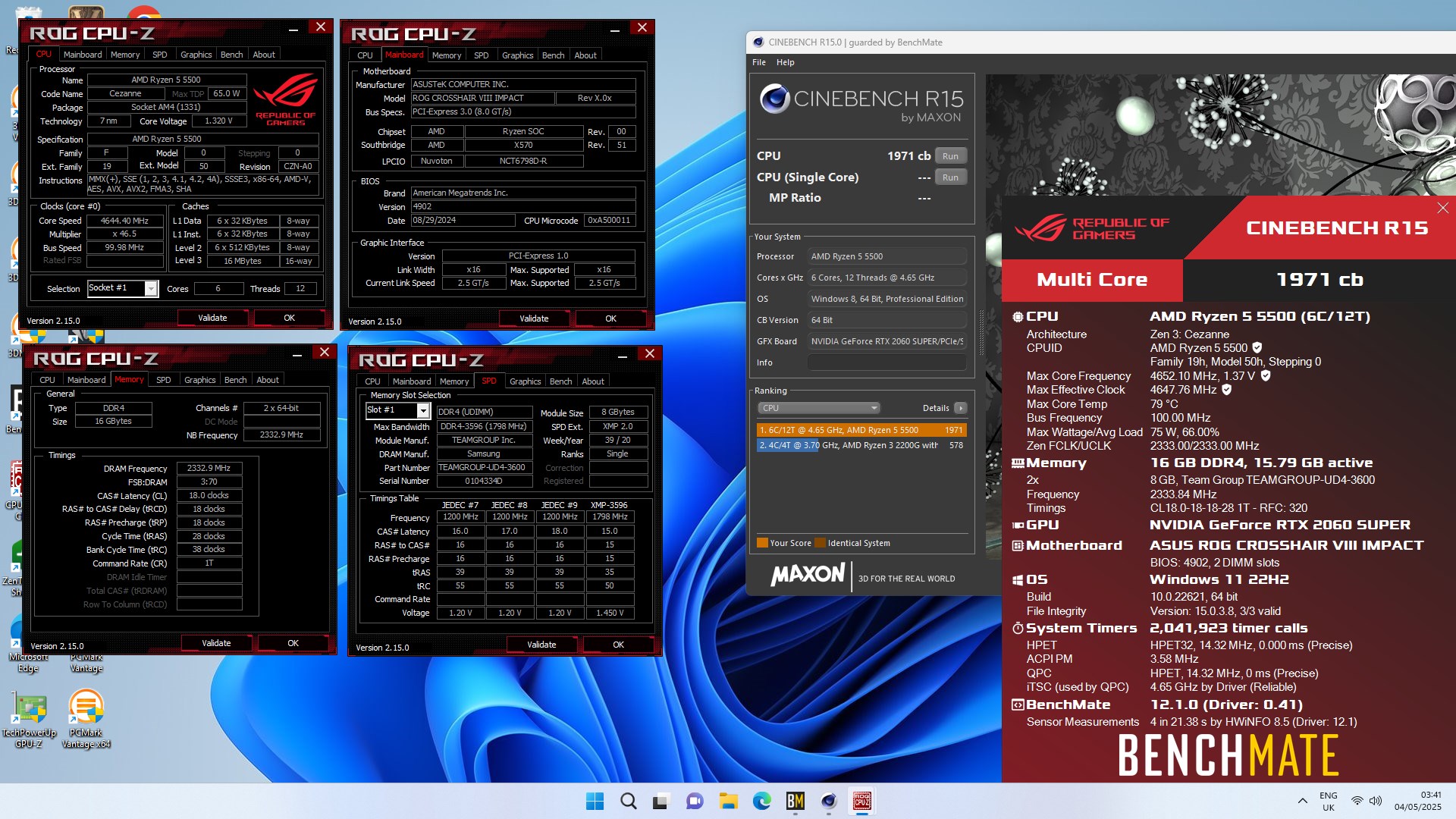The width and height of the screenshot is (1456, 819).
Task: Switch to Mainboard tab in CPU tab window
Action: tap(83, 55)
